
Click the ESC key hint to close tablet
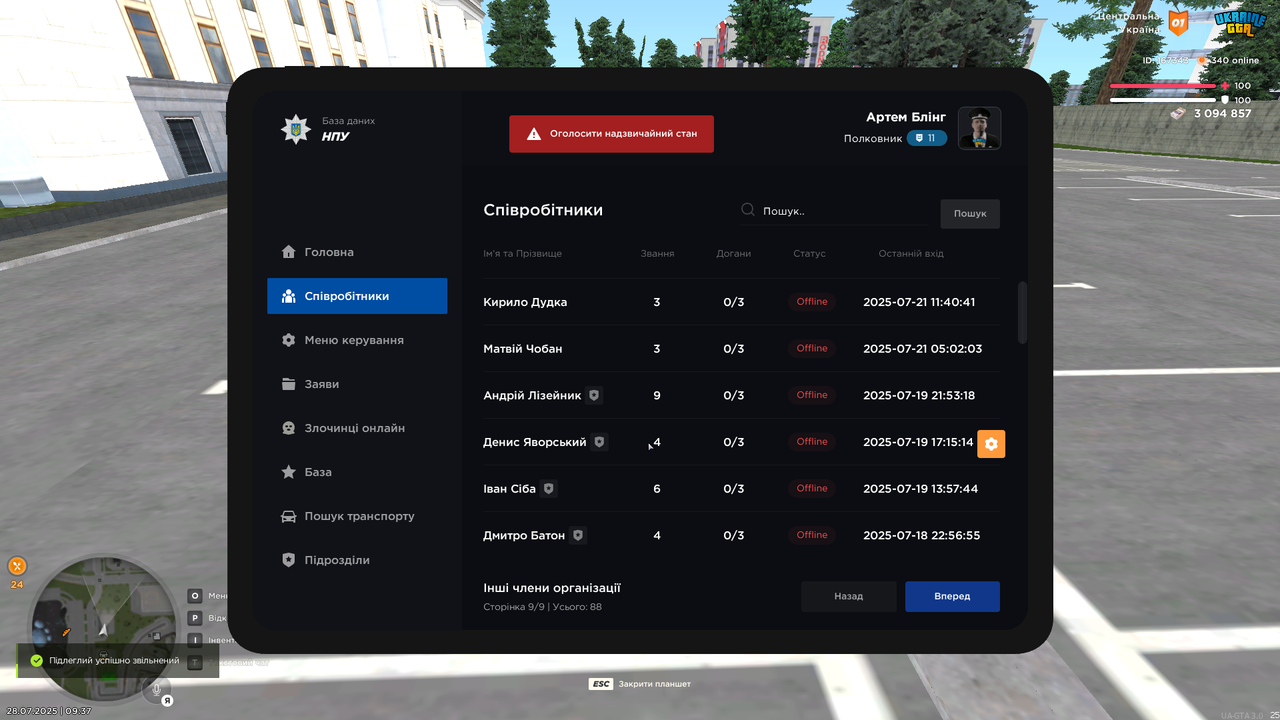(601, 684)
